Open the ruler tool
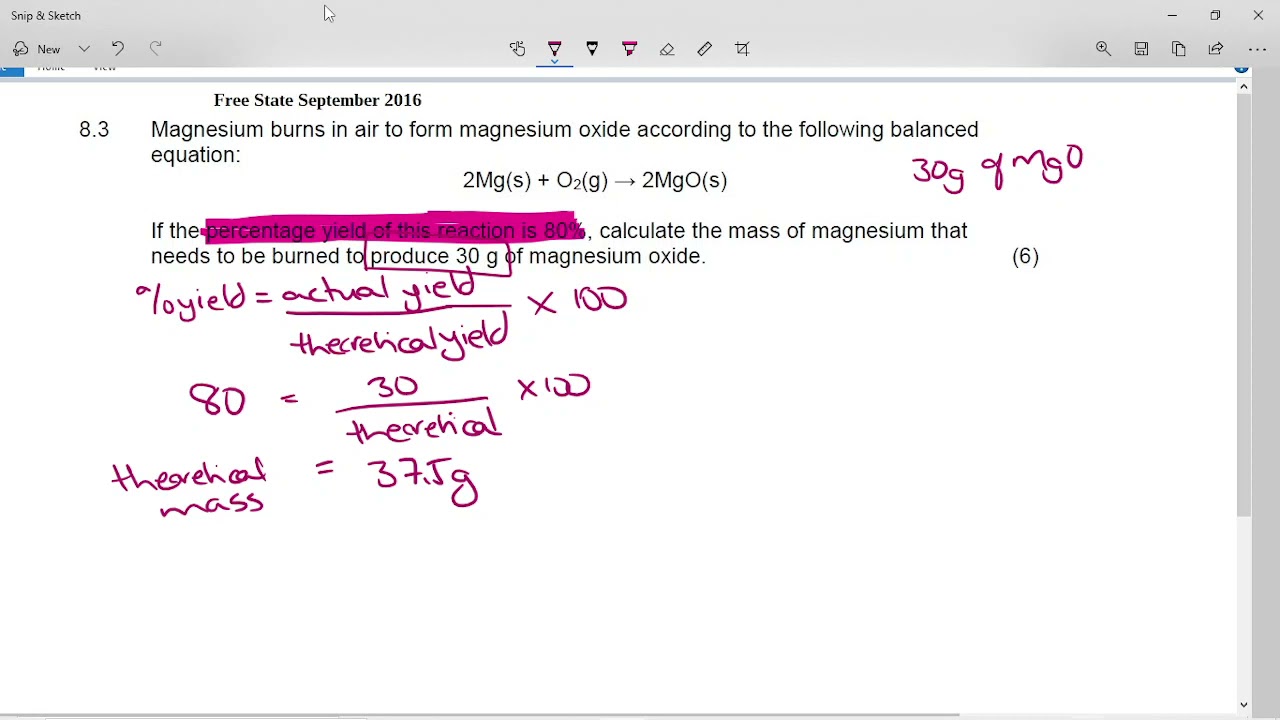 (x=704, y=49)
